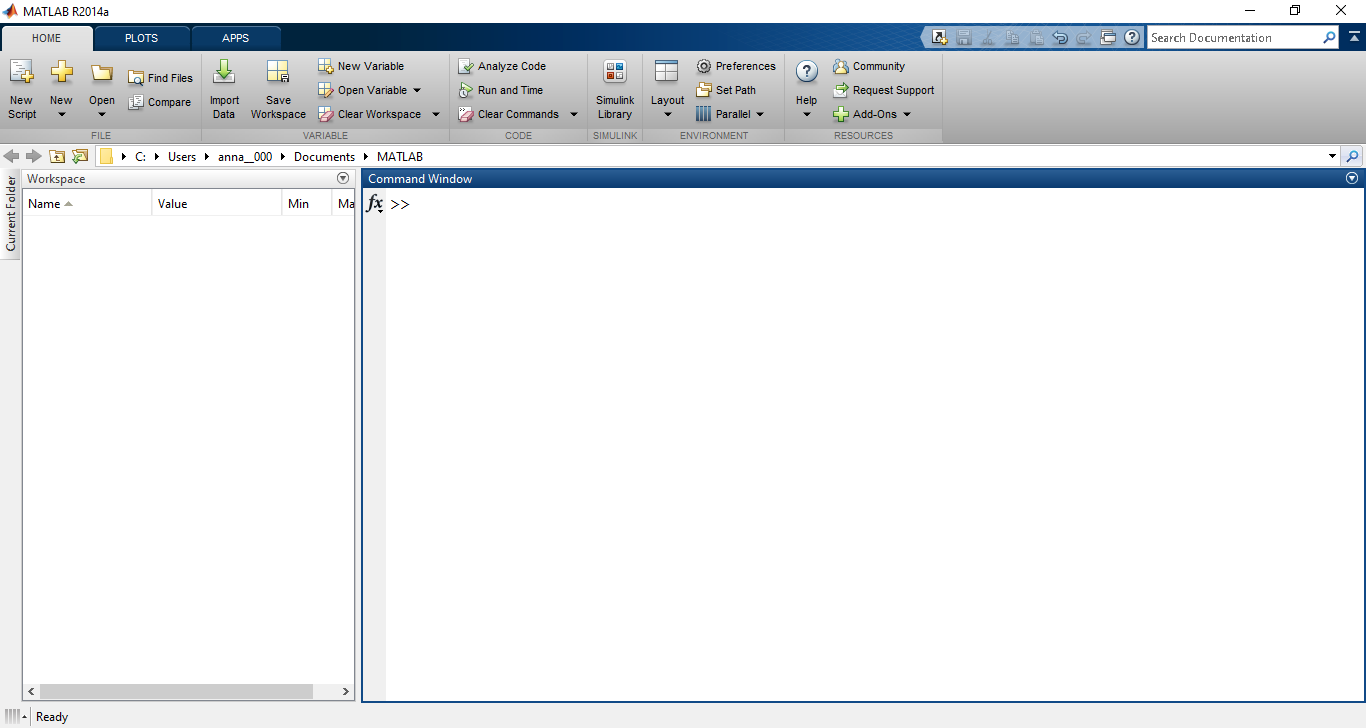
Task: Click Workspace scroll right arrow
Action: tap(346, 691)
